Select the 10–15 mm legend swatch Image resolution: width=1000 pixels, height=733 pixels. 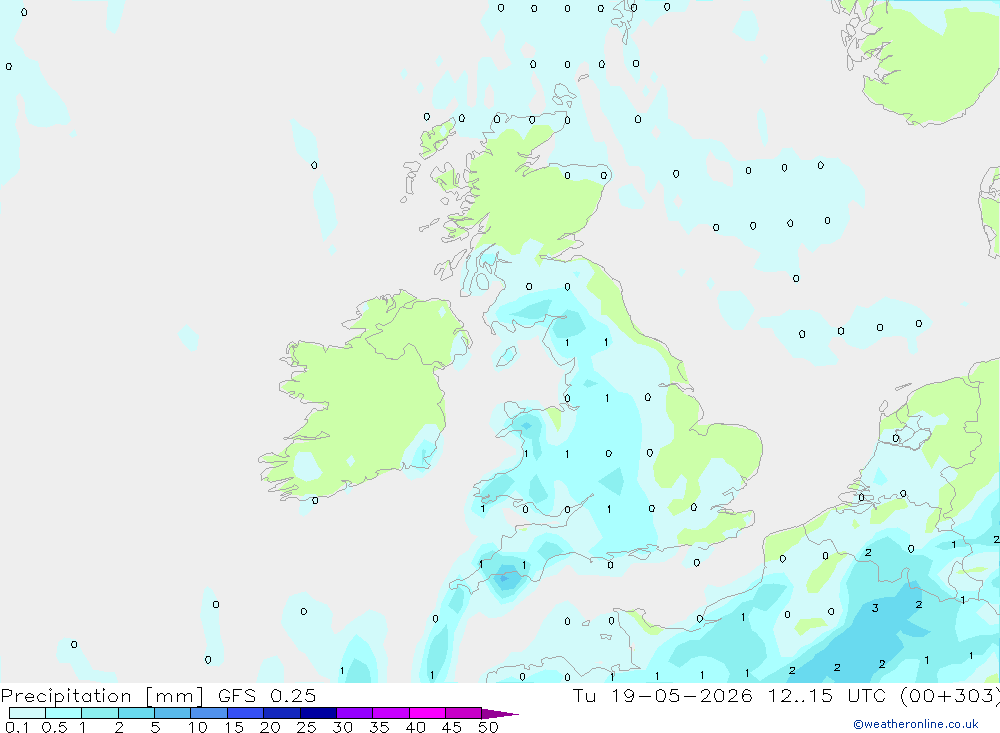point(209,713)
